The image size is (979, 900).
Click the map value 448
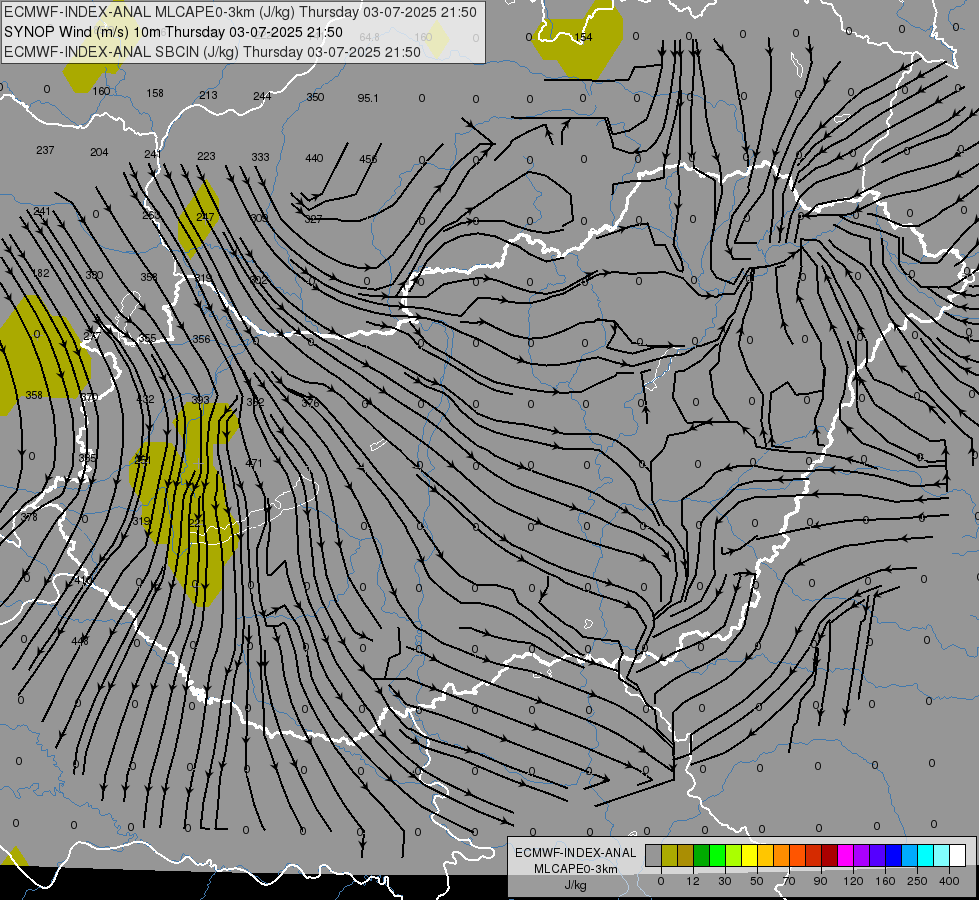(80, 641)
